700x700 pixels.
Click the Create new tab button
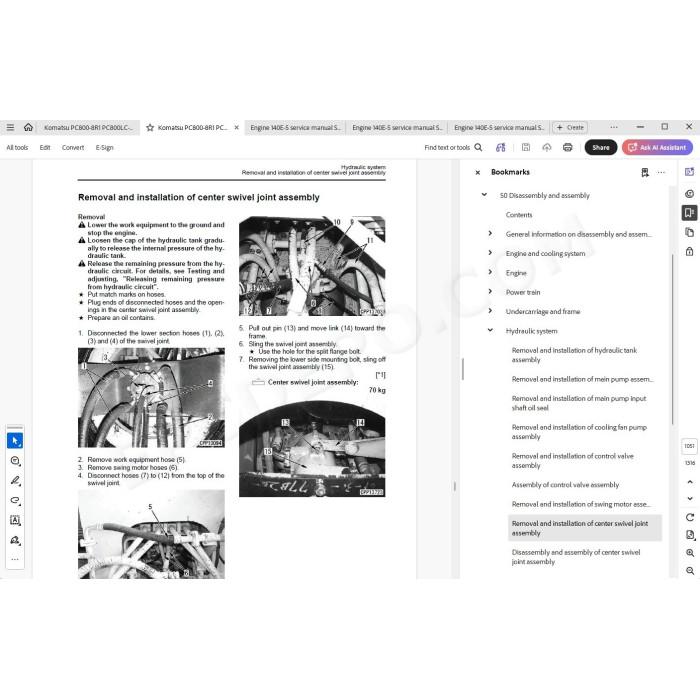tap(570, 128)
